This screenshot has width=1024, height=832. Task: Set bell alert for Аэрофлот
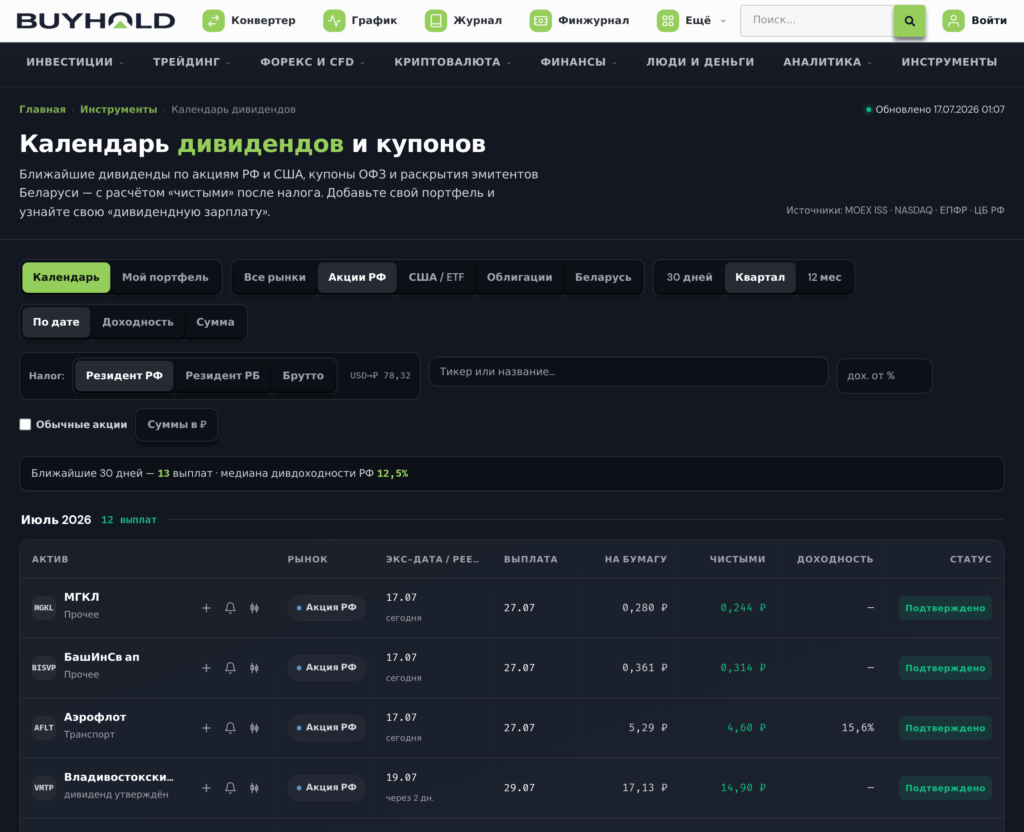pyautogui.click(x=231, y=728)
